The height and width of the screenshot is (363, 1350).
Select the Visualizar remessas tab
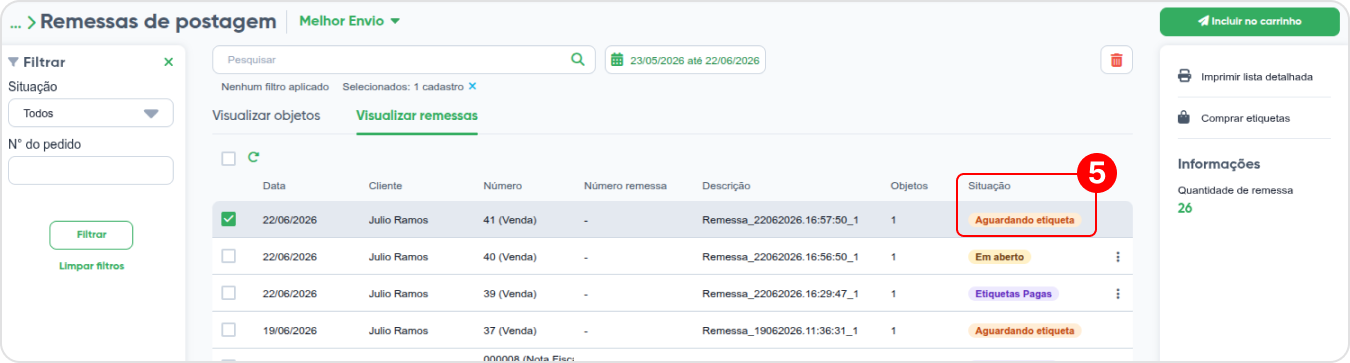point(417,115)
